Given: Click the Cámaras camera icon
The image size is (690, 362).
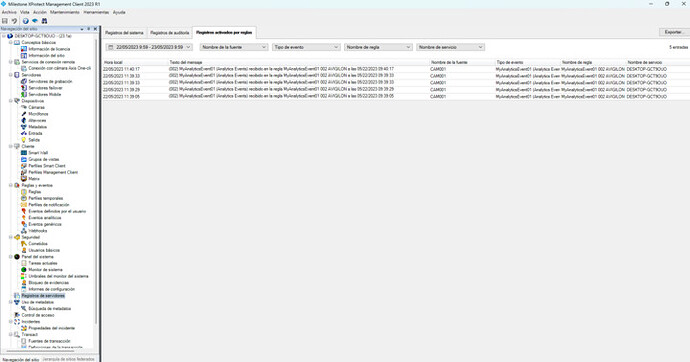Looking at the screenshot, I should click(x=24, y=107).
